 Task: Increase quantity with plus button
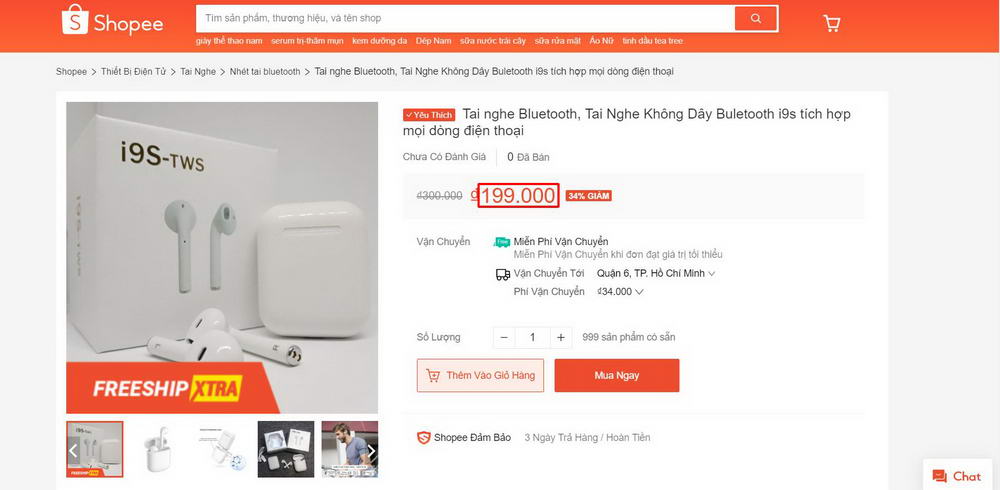point(561,338)
